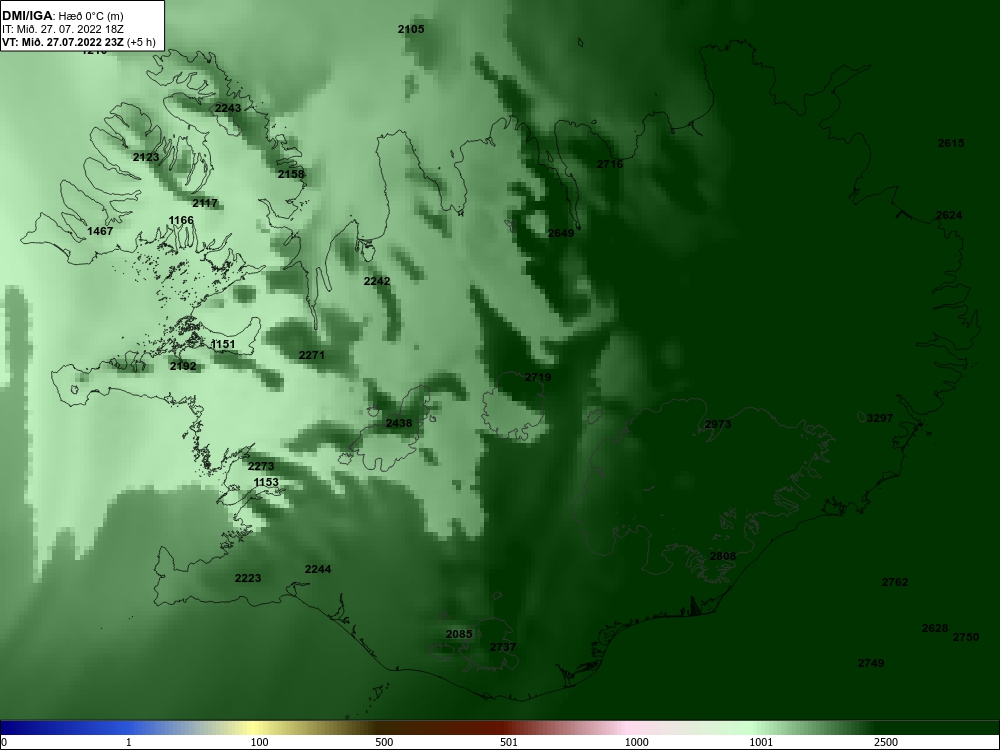Click the map value 1166
The height and width of the screenshot is (750, 1000).
click(x=180, y=221)
